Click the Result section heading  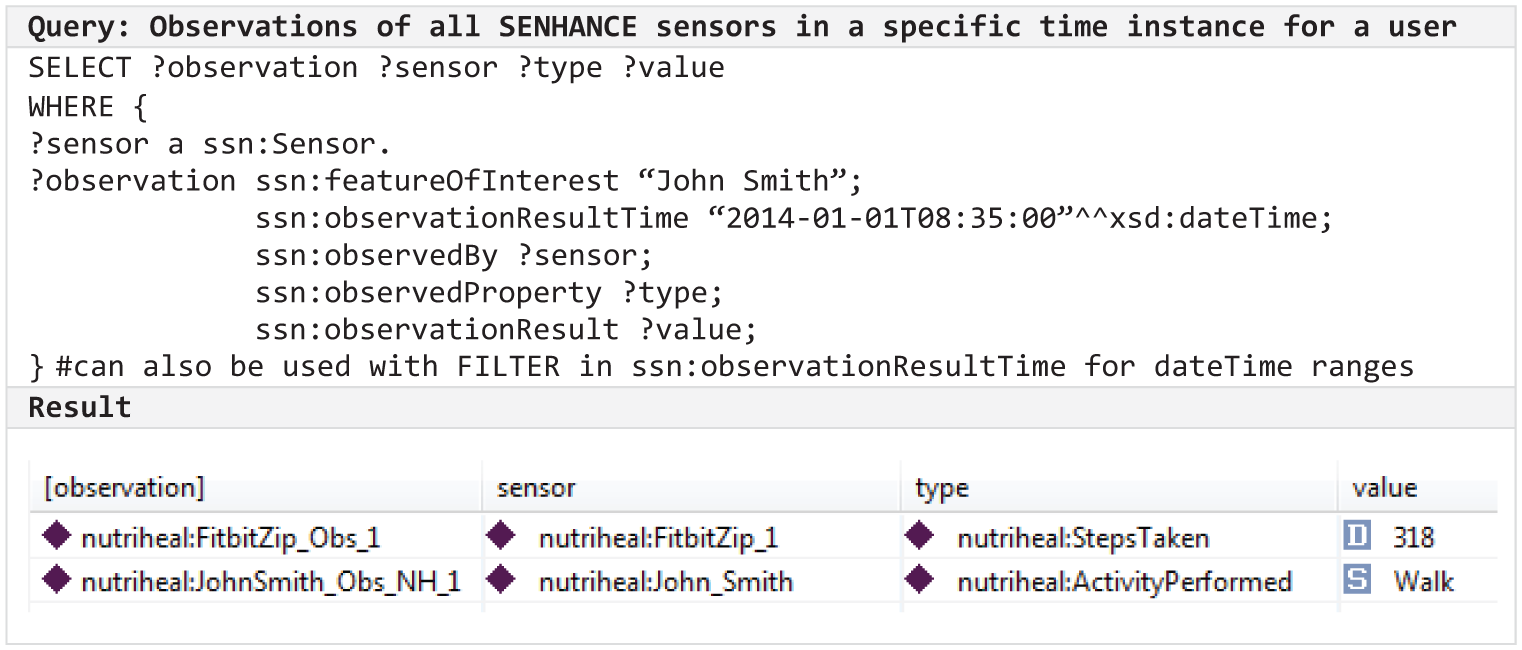click(x=80, y=407)
